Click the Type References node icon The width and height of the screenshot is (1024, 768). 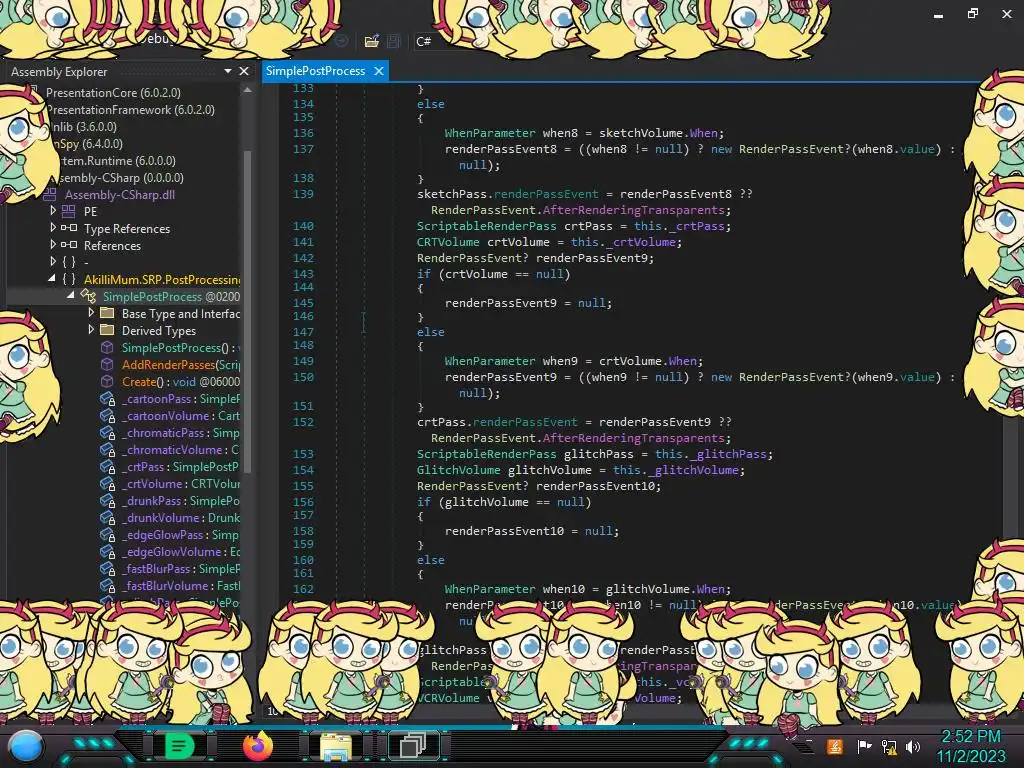pyautogui.click(x=69, y=228)
